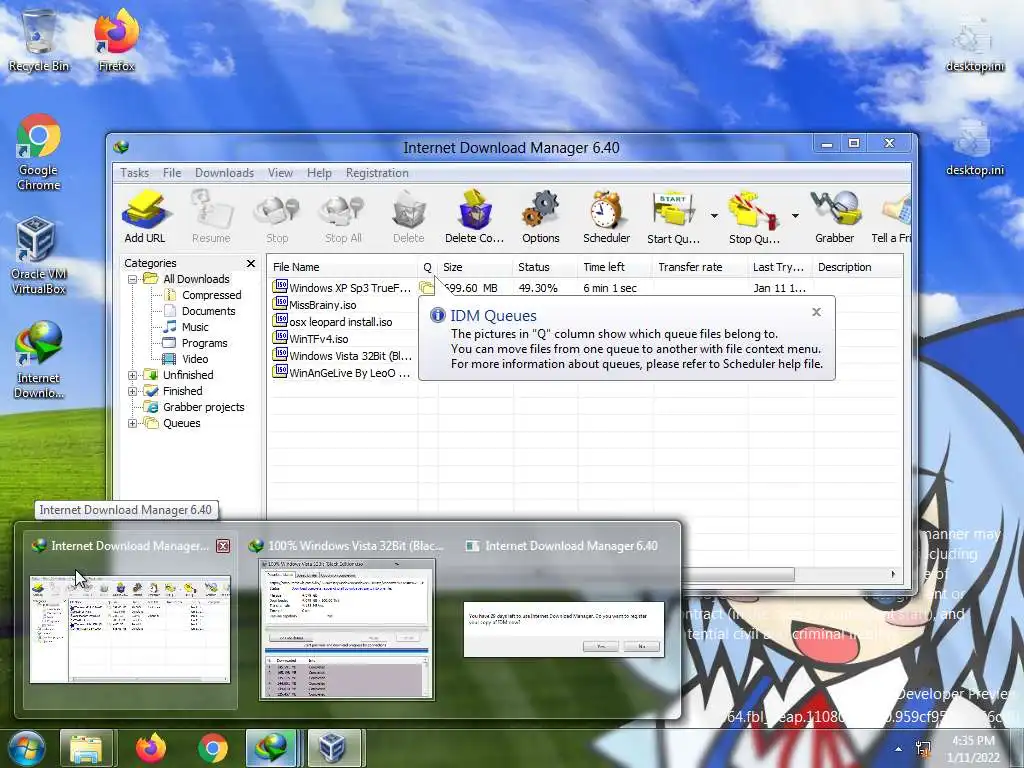Open the Recycle Bin desktop icon
The image size is (1024, 768).
39,40
